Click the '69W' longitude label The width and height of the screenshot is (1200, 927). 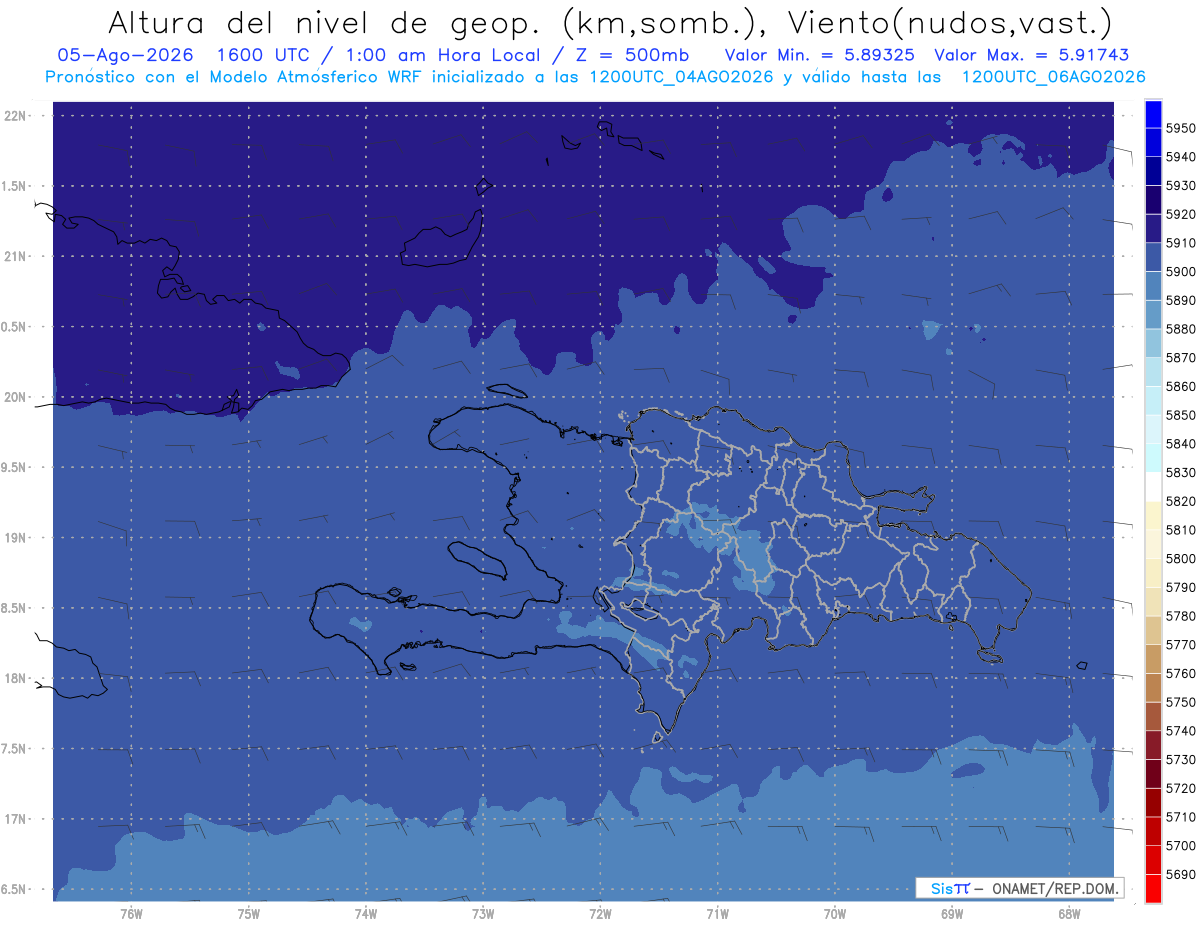tap(952, 913)
